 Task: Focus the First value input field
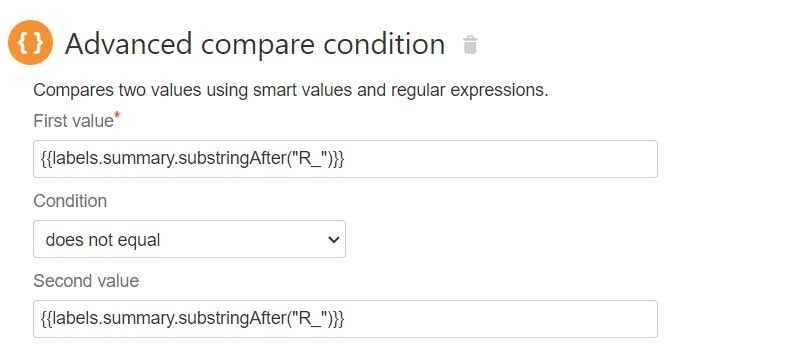[x=345, y=159]
